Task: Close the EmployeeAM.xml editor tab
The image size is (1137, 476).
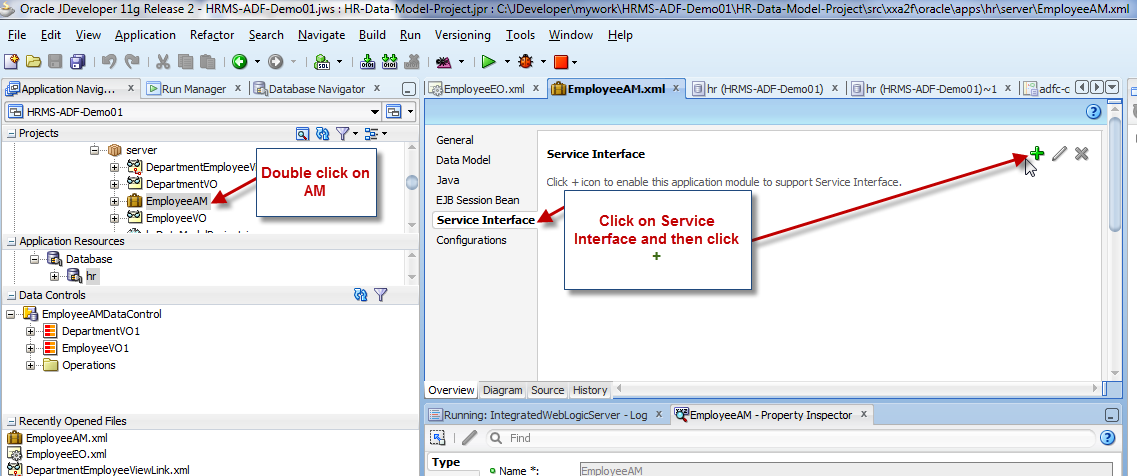Action: pos(676,88)
